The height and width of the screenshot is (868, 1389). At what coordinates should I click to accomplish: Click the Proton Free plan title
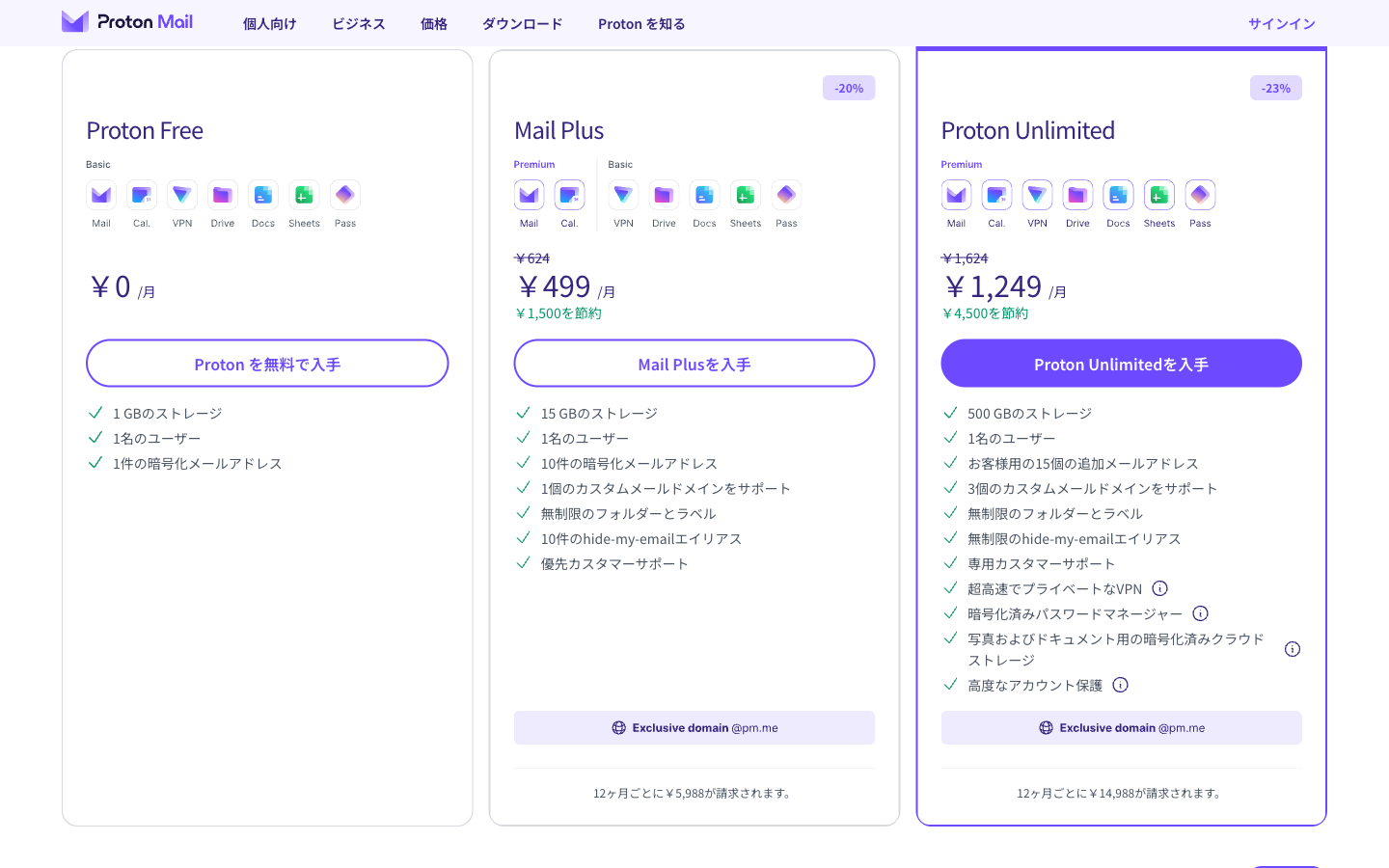[x=145, y=130]
